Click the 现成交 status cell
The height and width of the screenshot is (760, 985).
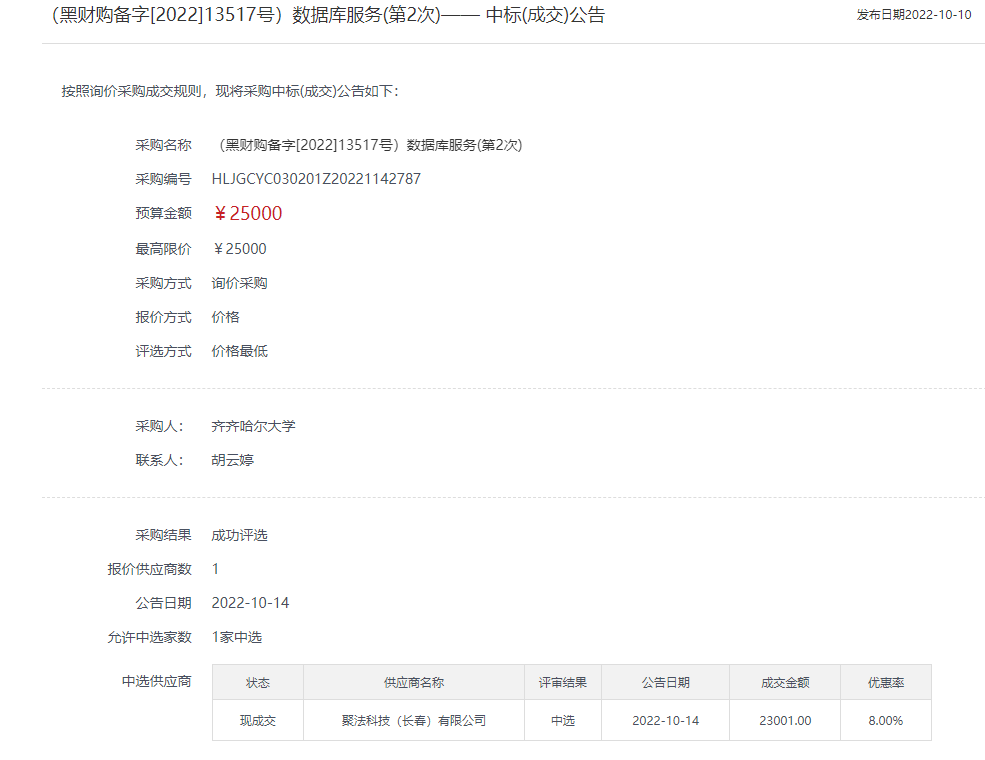[258, 720]
